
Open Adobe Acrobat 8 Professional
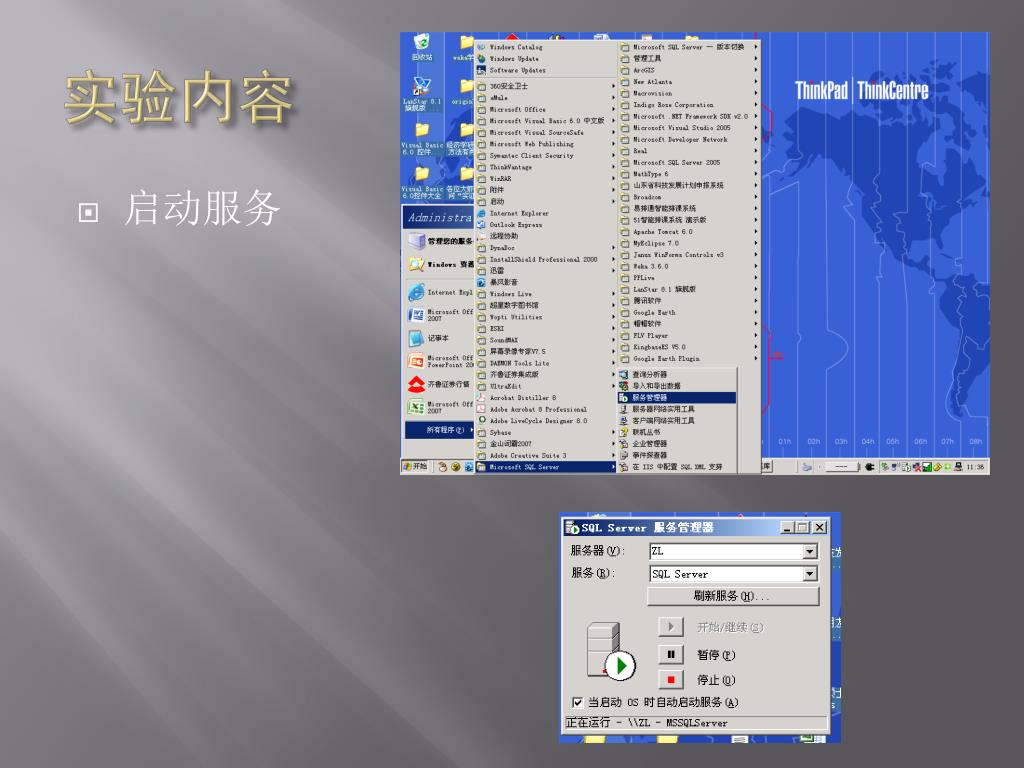click(546, 409)
